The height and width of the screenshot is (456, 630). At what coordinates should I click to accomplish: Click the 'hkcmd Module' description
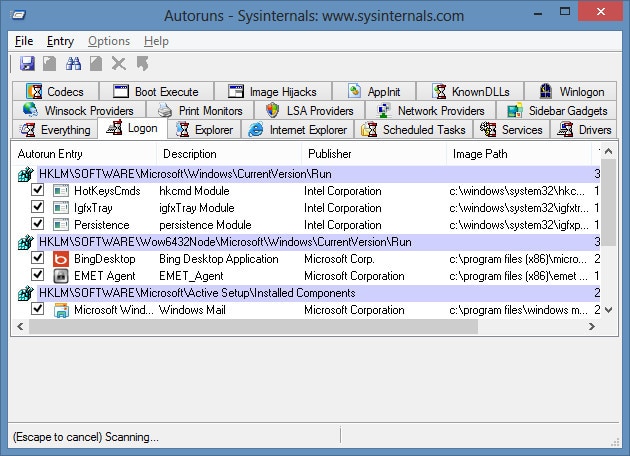pos(194,191)
